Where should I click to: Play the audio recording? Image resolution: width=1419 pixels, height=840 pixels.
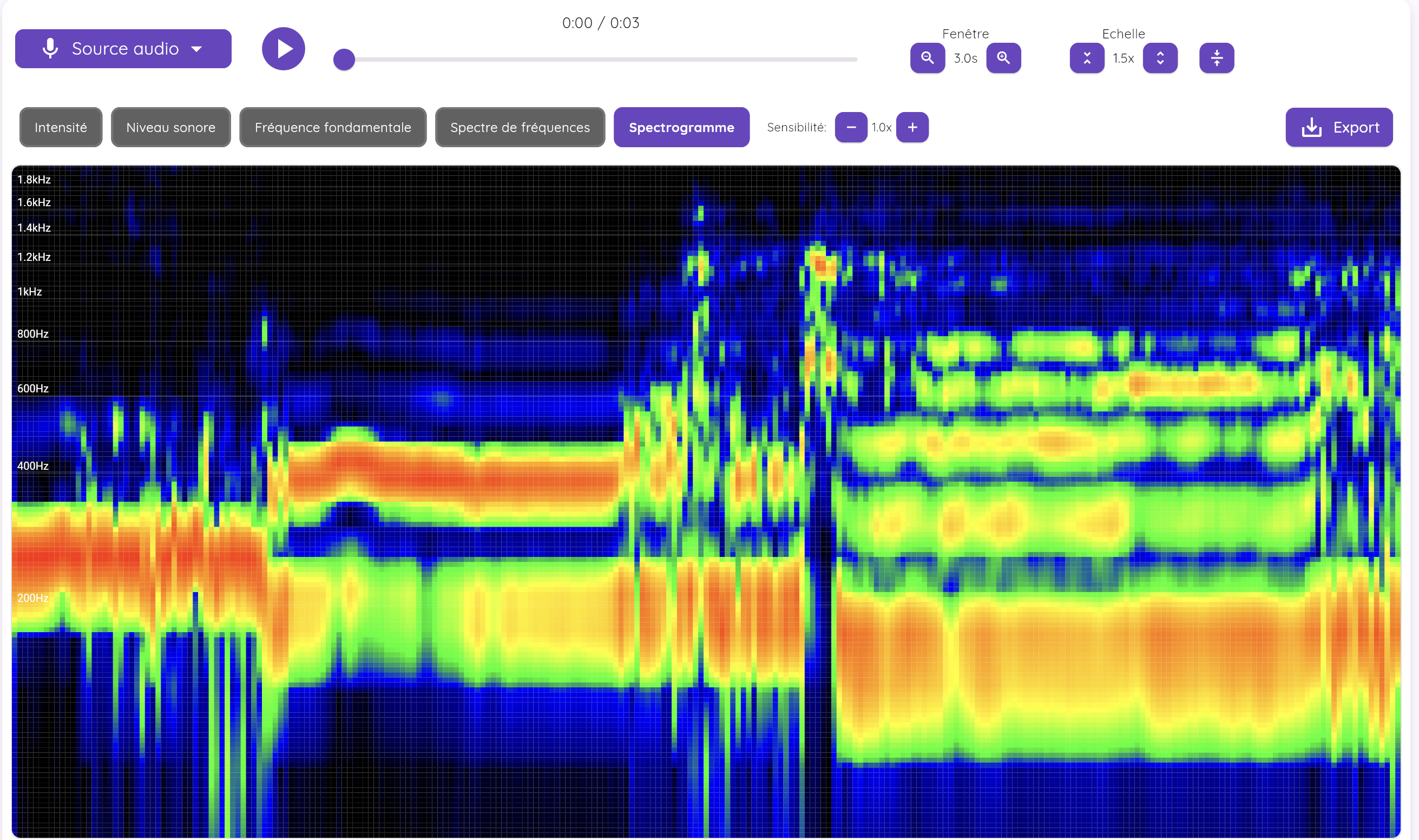click(284, 49)
